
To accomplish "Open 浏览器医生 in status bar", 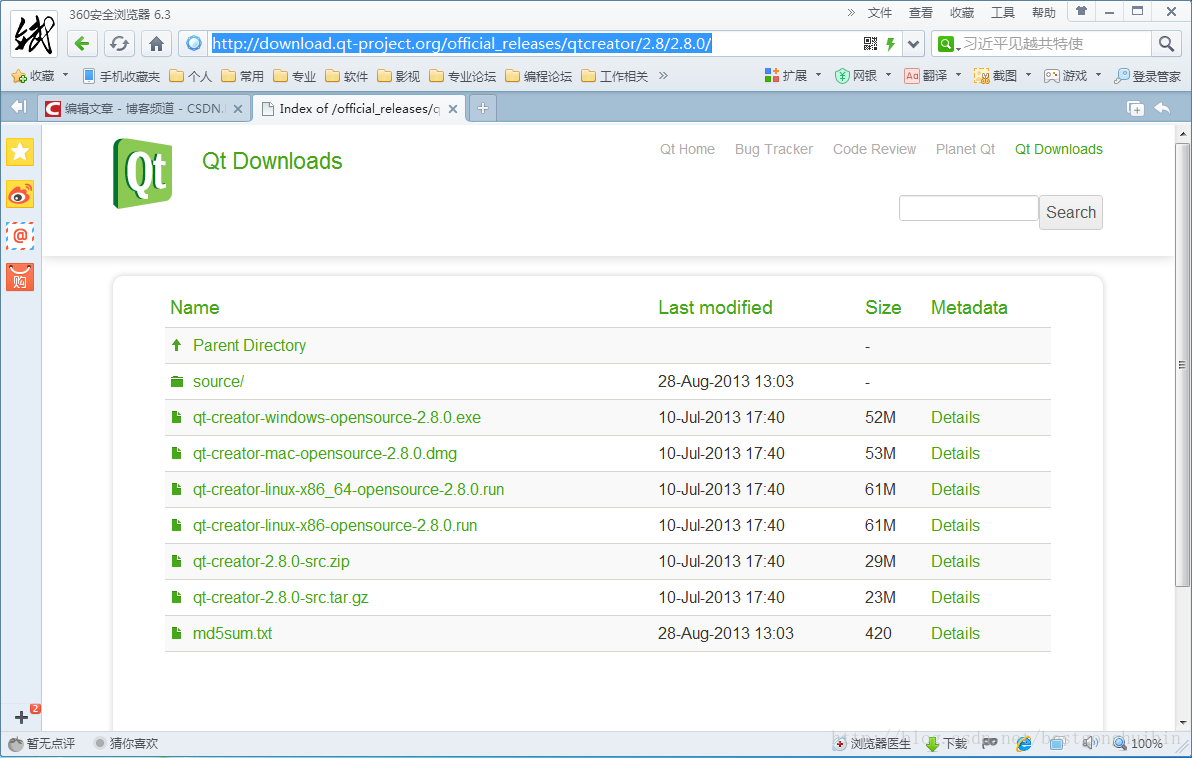I will pyautogui.click(x=872, y=744).
